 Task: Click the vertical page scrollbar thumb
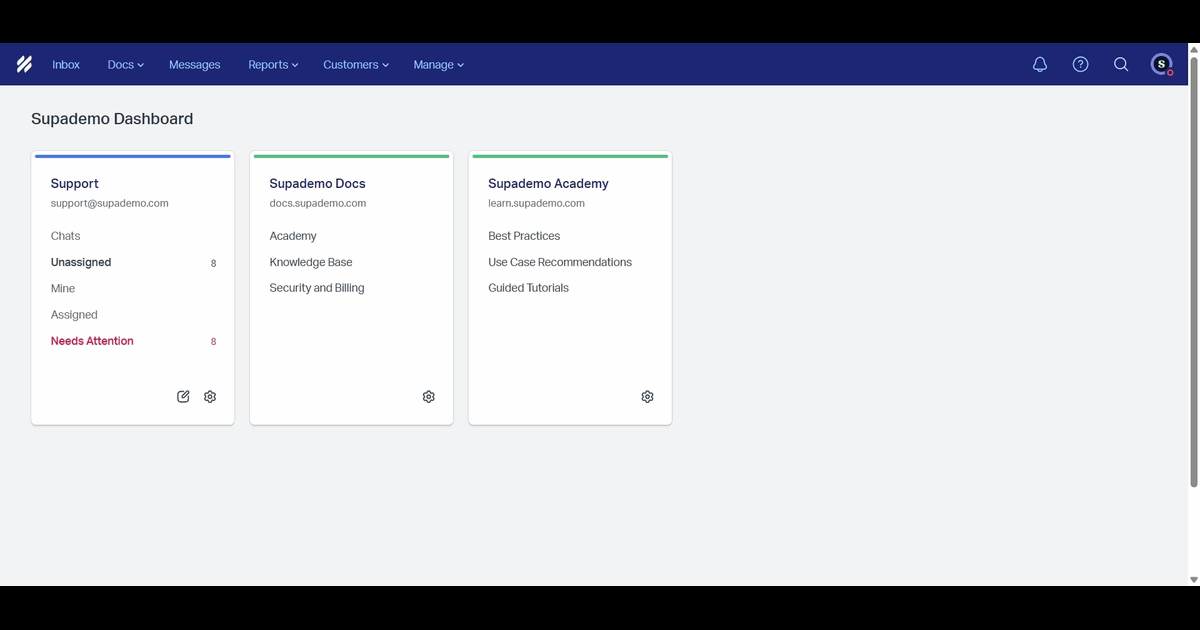point(1194,271)
